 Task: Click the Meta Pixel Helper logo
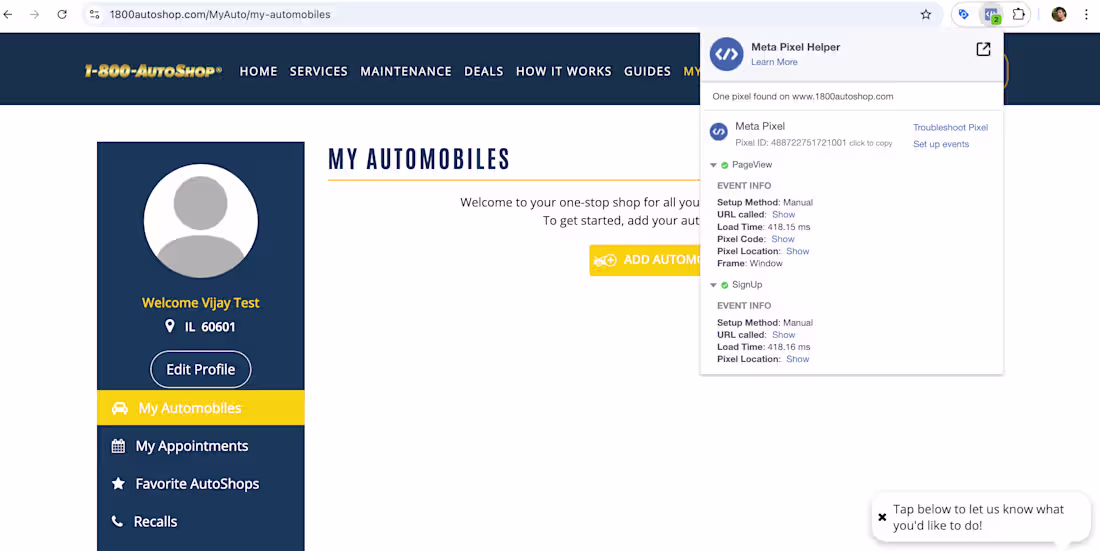coord(726,54)
